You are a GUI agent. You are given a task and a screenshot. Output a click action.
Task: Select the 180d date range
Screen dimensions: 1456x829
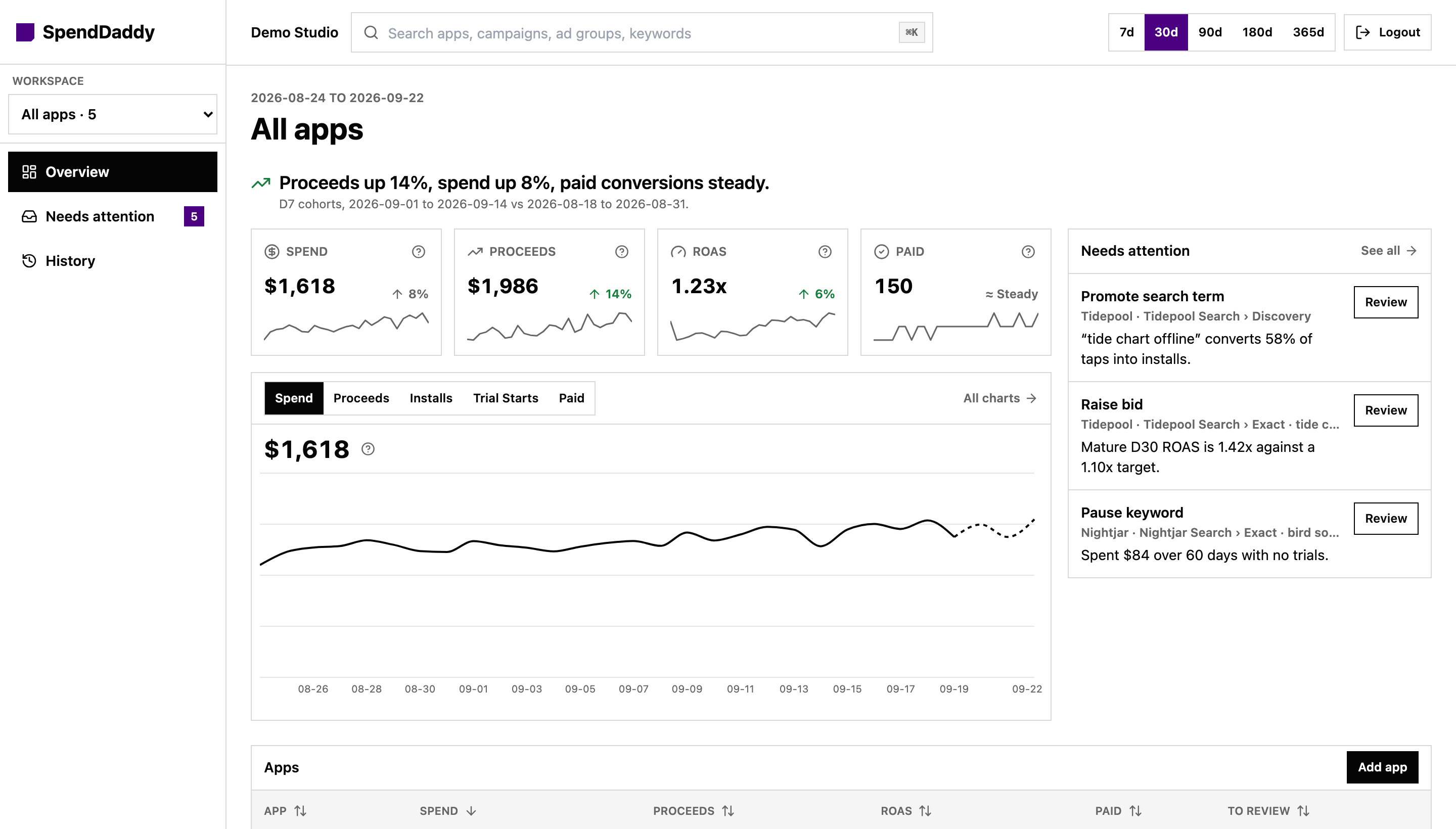(1257, 32)
